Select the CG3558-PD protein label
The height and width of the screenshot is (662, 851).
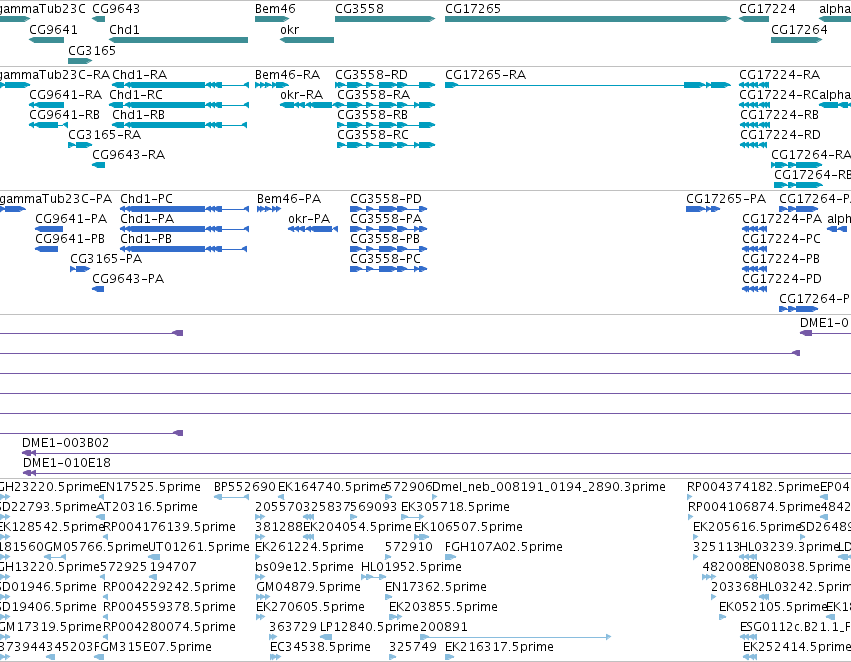coord(386,199)
